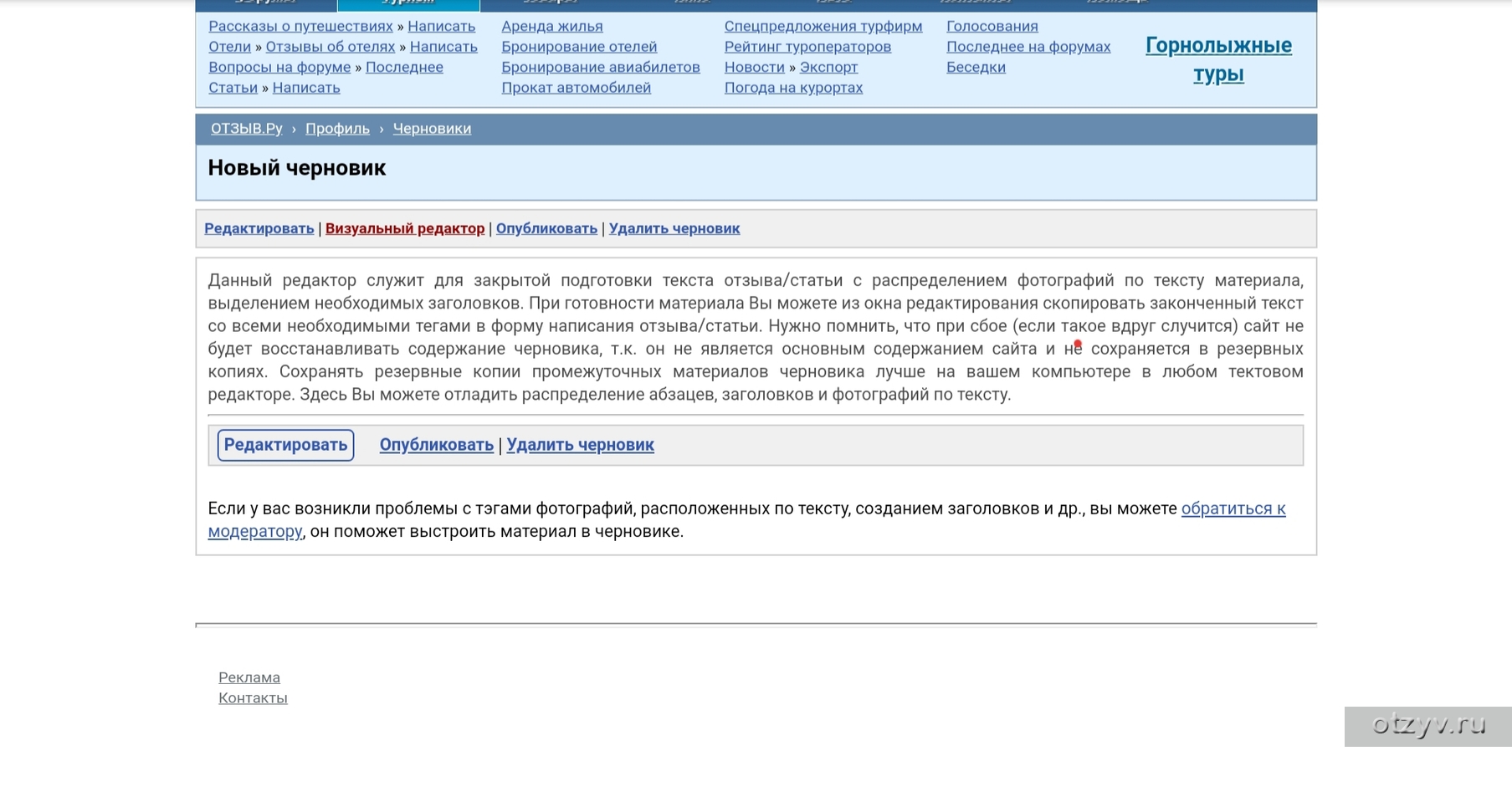Screen dimensions: 1512x802
Task: Go to Профиль breadcrumb
Action: click(x=337, y=129)
